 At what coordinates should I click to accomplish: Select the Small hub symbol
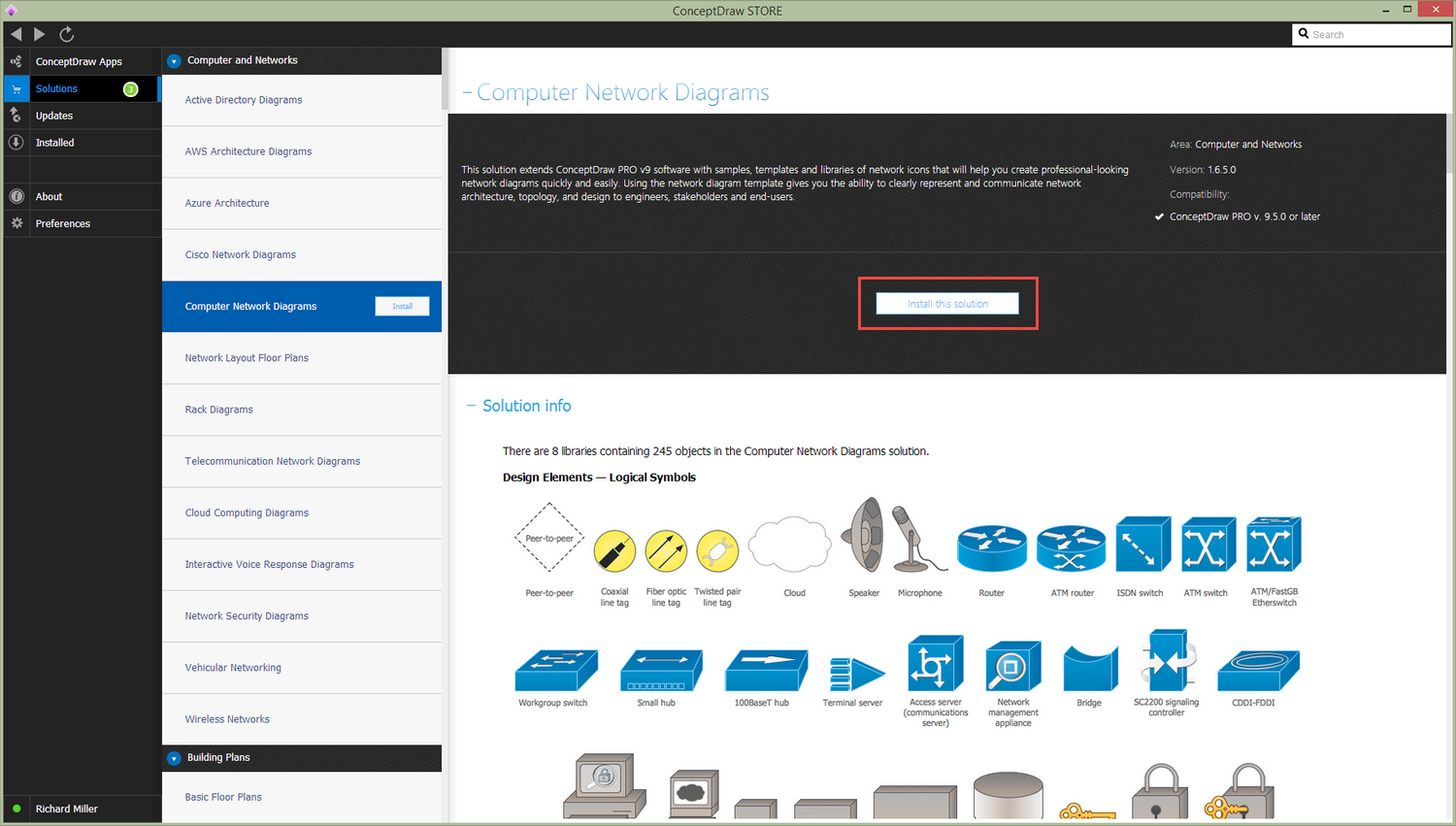pyautogui.click(x=661, y=670)
